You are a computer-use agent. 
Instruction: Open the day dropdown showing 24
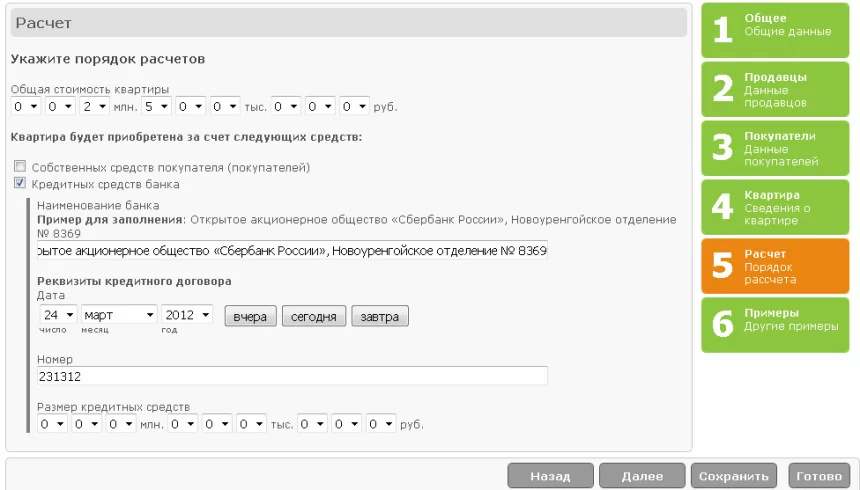(x=58, y=314)
